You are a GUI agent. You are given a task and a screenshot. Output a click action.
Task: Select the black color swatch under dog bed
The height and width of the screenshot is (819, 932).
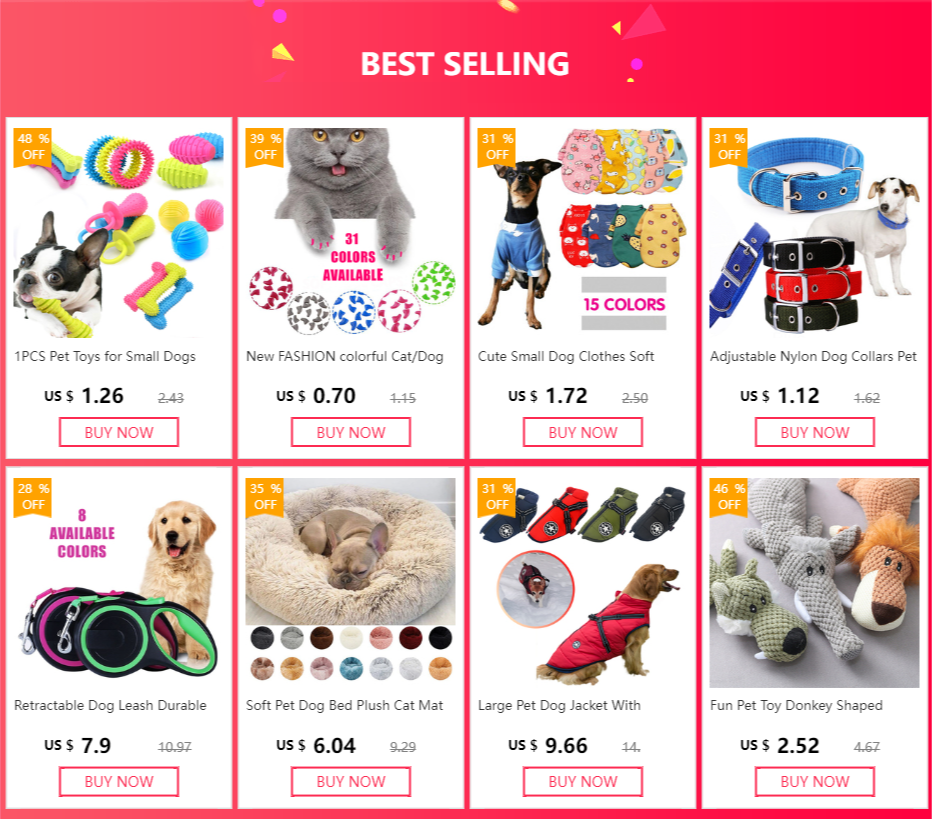[440, 638]
